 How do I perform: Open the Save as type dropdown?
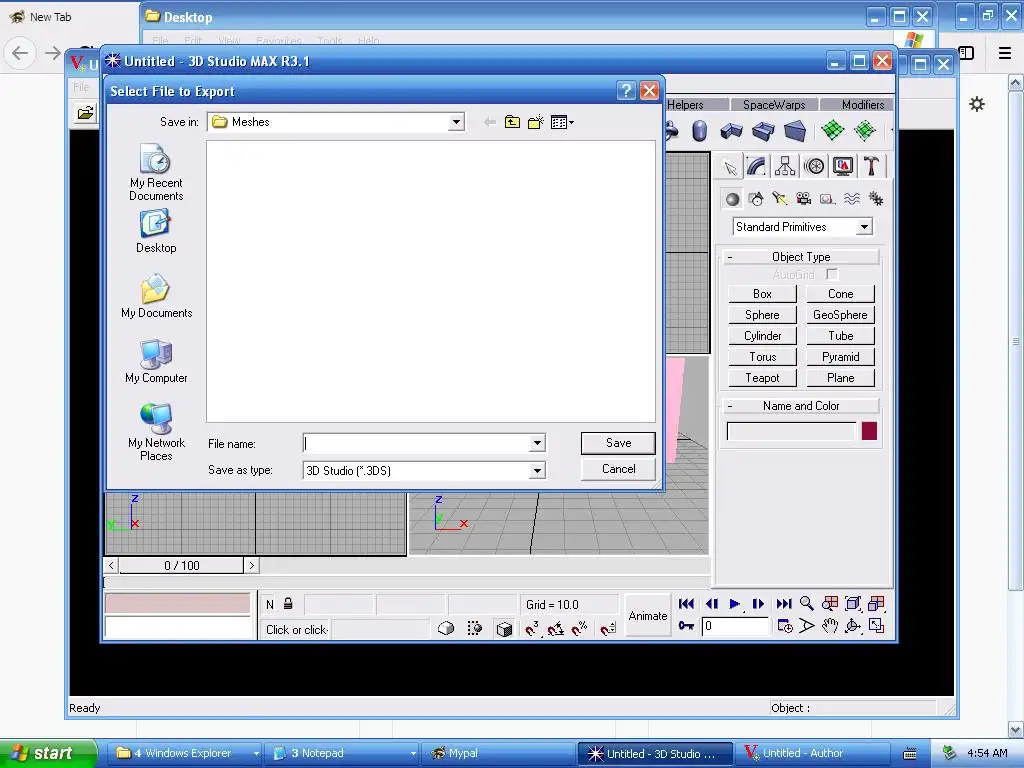coord(537,470)
